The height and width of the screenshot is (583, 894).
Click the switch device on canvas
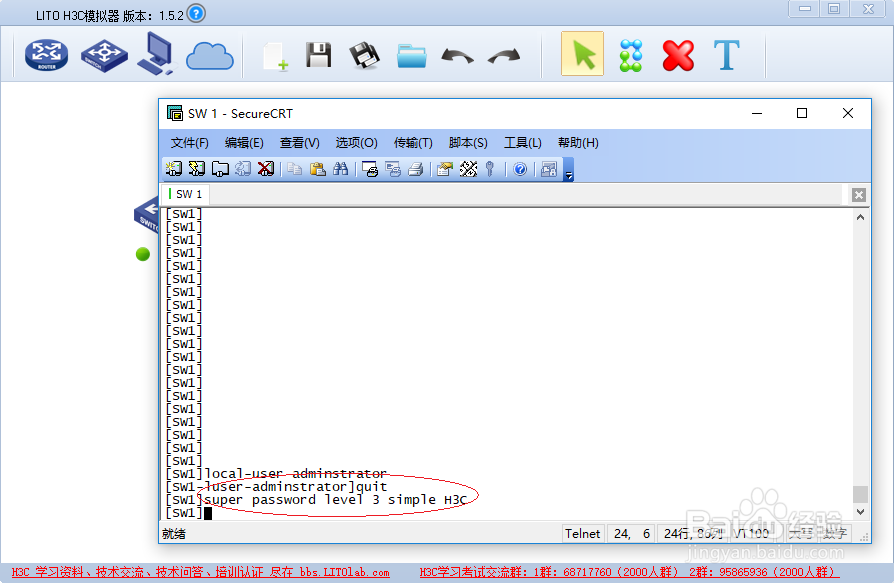point(147,214)
